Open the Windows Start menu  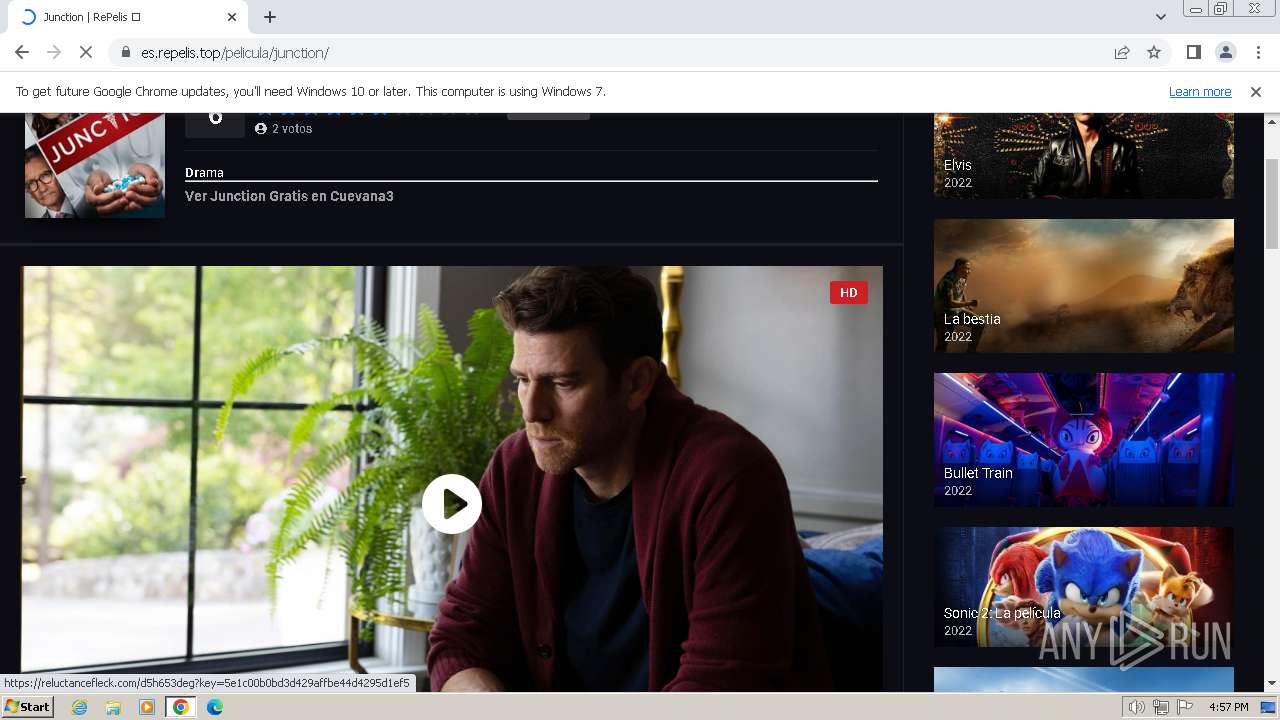(28, 707)
